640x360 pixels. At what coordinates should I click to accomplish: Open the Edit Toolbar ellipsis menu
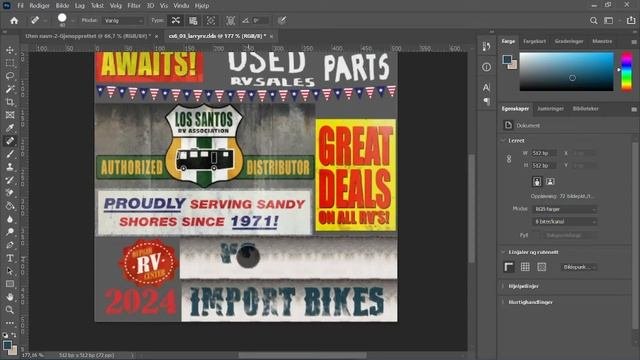[10, 323]
